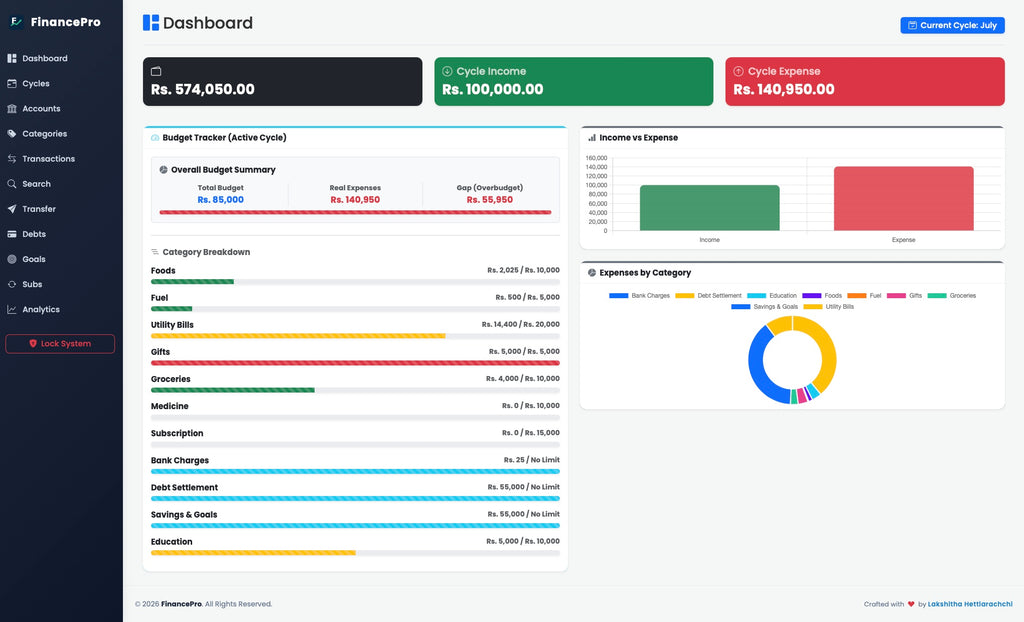1024x622 pixels.
Task: Click the Transactions arrows icon
Action: (x=12, y=159)
